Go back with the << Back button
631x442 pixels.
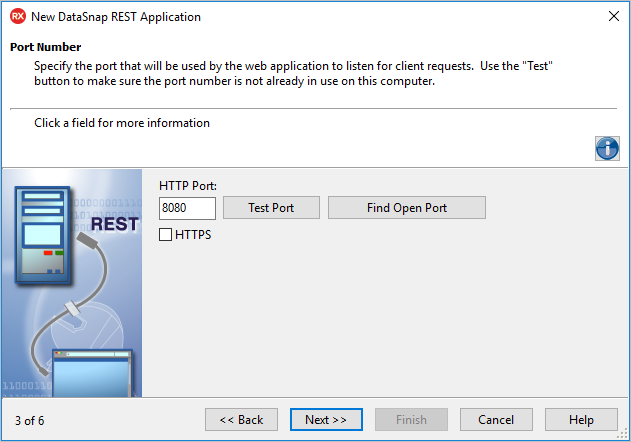(x=241, y=420)
